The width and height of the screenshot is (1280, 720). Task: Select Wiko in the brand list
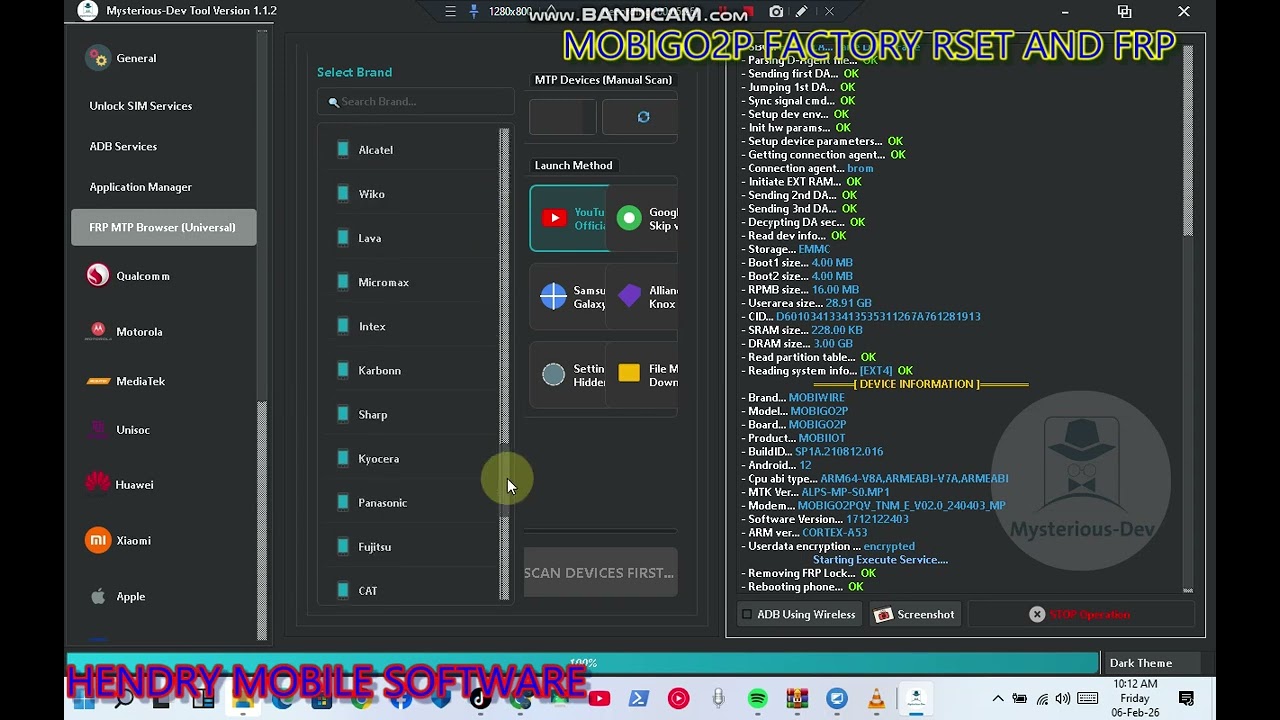click(410, 194)
